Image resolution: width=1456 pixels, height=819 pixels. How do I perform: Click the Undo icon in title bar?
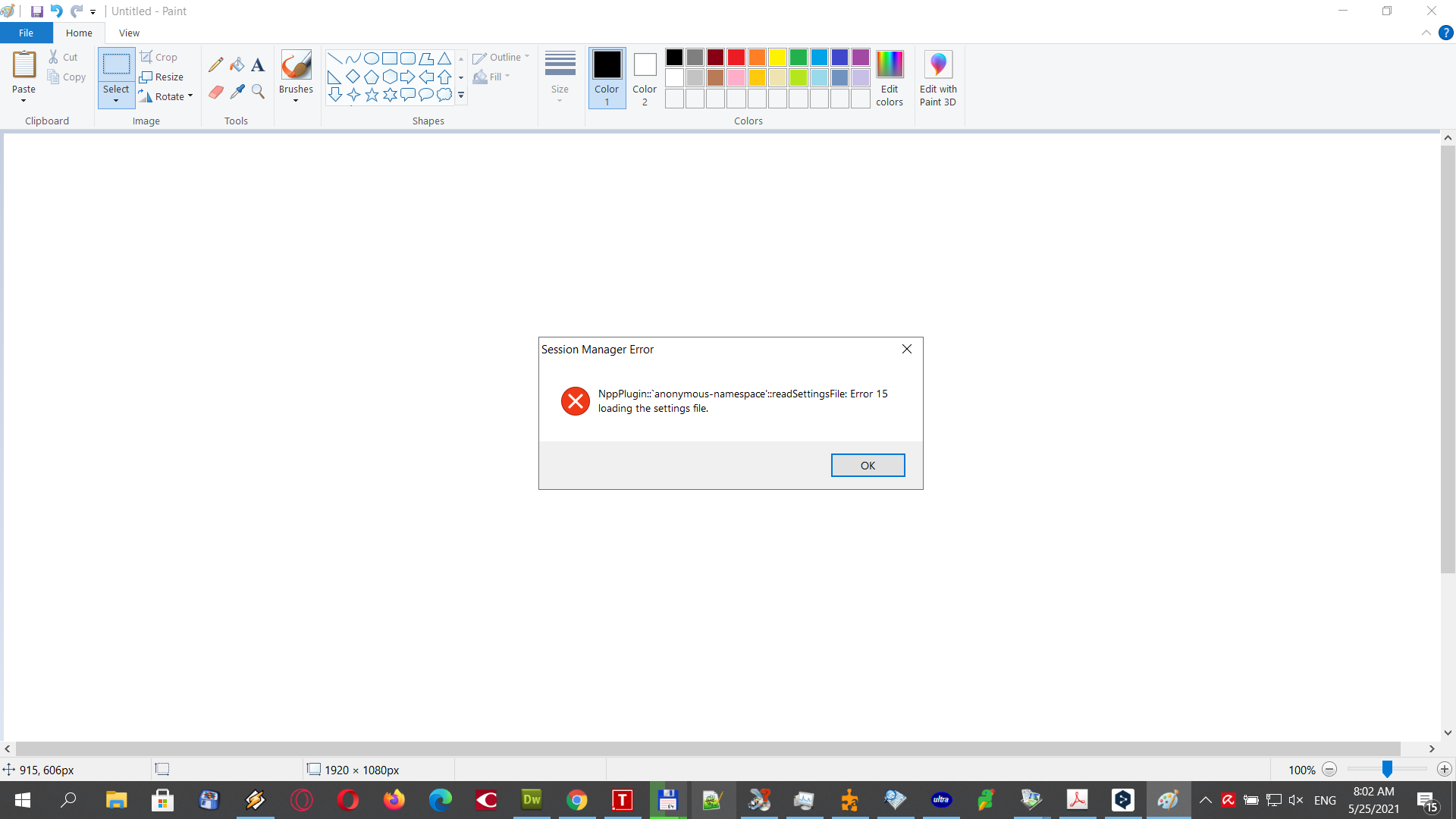tap(56, 11)
